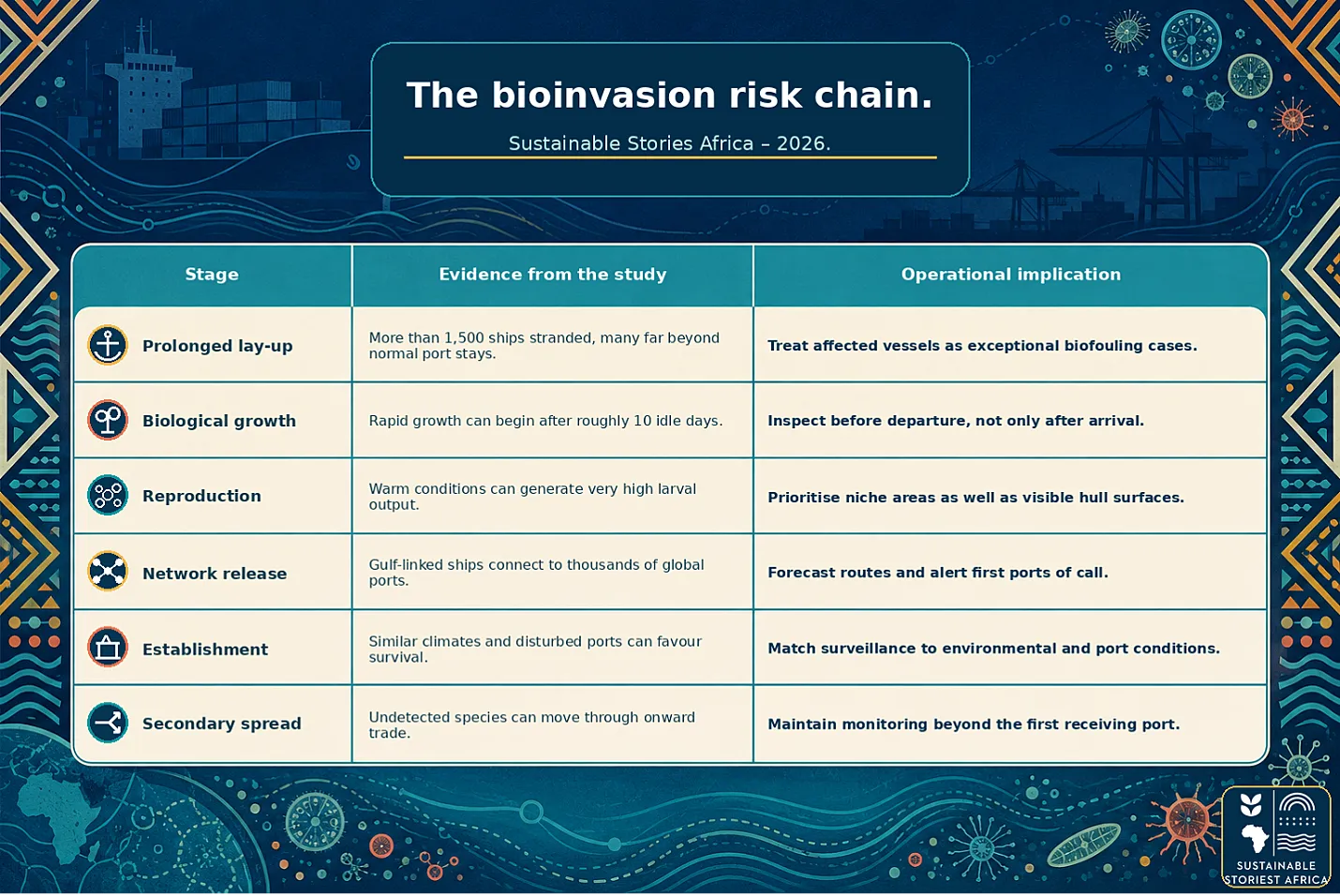The image size is (1340, 896).
Task: Click the bioinvasion risk chain title
Action: point(670,95)
